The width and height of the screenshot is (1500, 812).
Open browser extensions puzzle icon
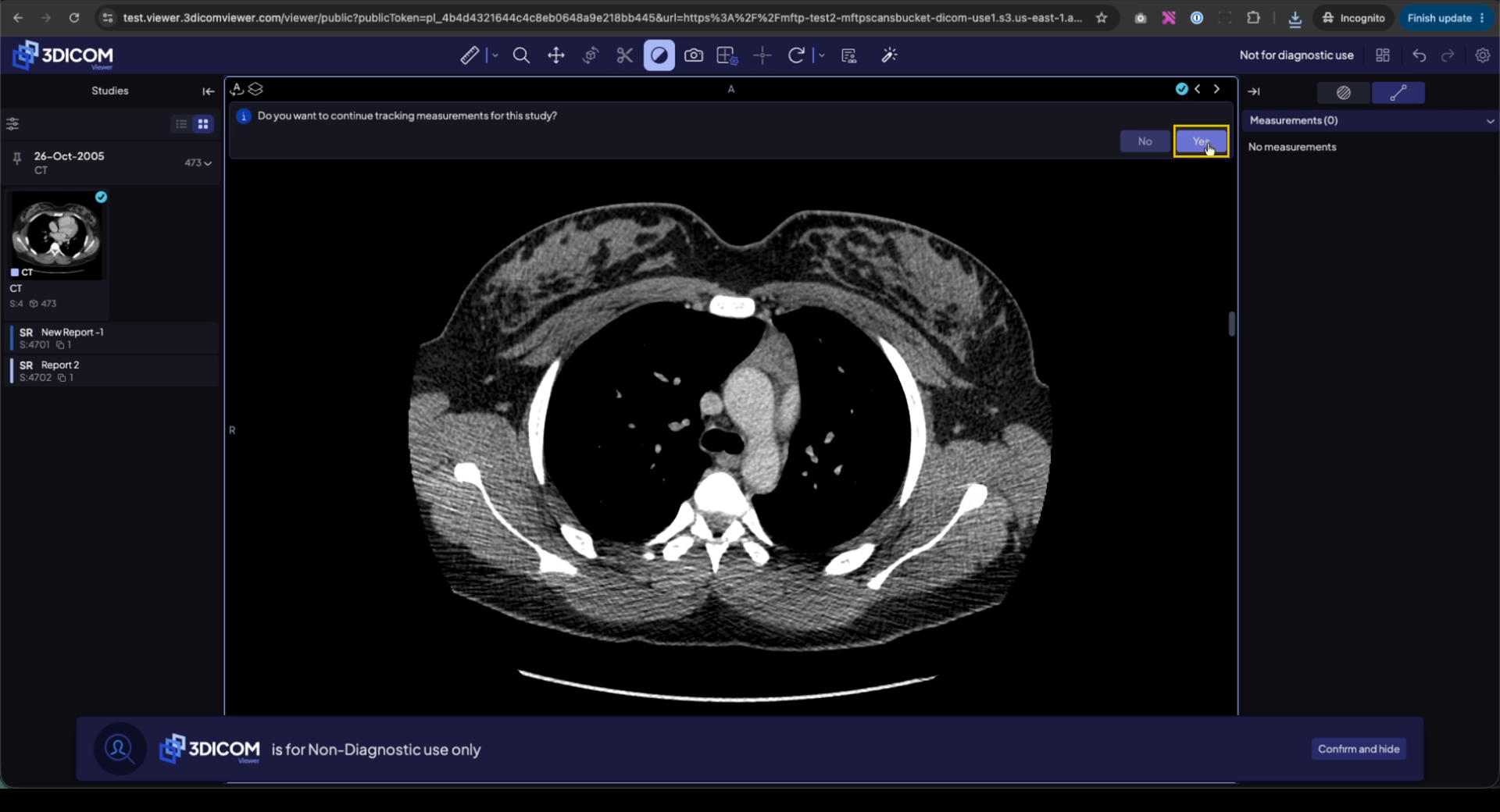pyautogui.click(x=1253, y=18)
